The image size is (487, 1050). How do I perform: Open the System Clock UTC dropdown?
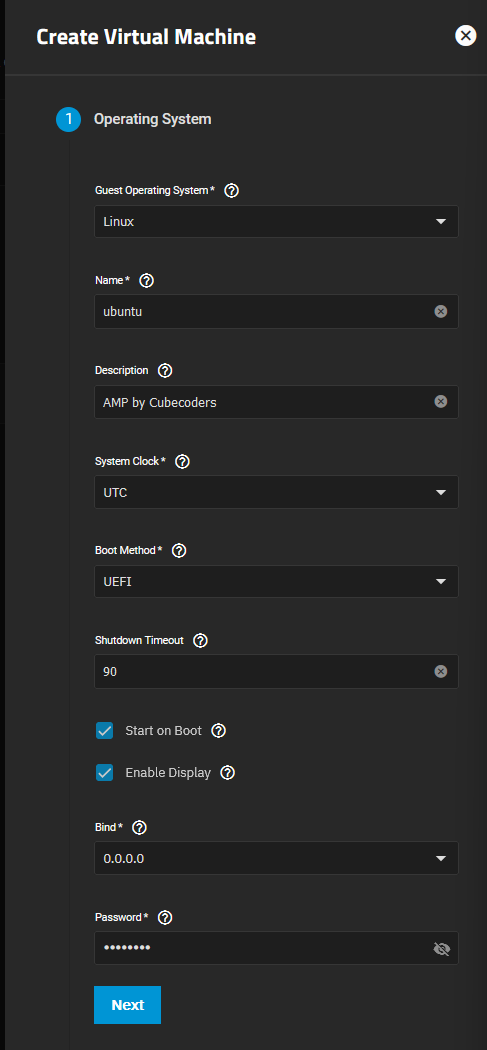(277, 492)
